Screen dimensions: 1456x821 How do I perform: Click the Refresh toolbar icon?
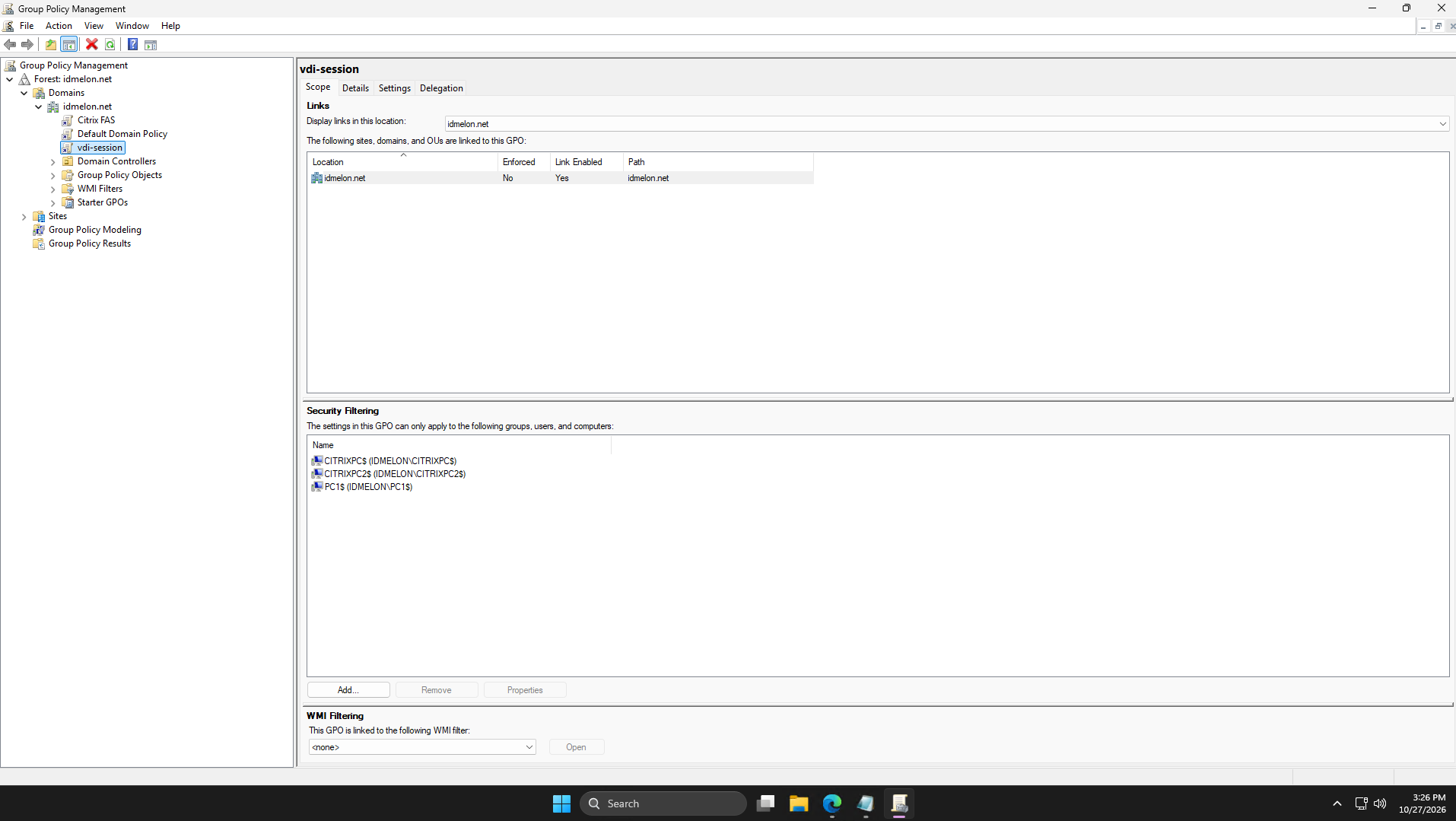pyautogui.click(x=110, y=45)
